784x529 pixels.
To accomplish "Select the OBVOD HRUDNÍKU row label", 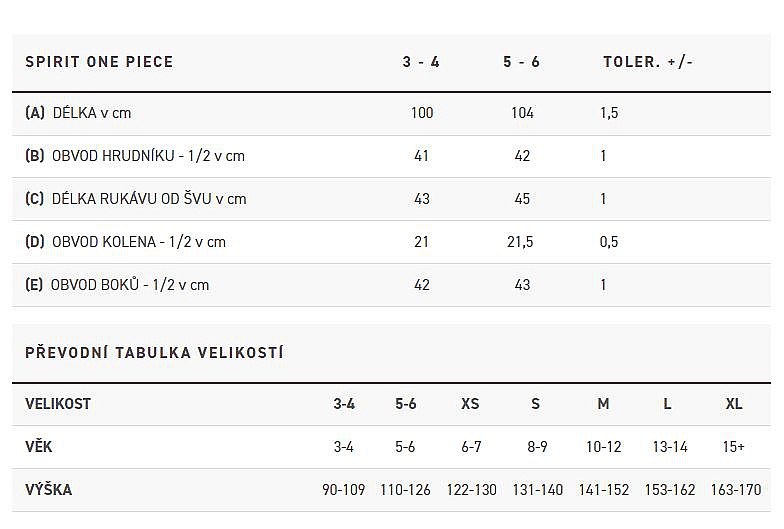I will (x=135, y=156).
